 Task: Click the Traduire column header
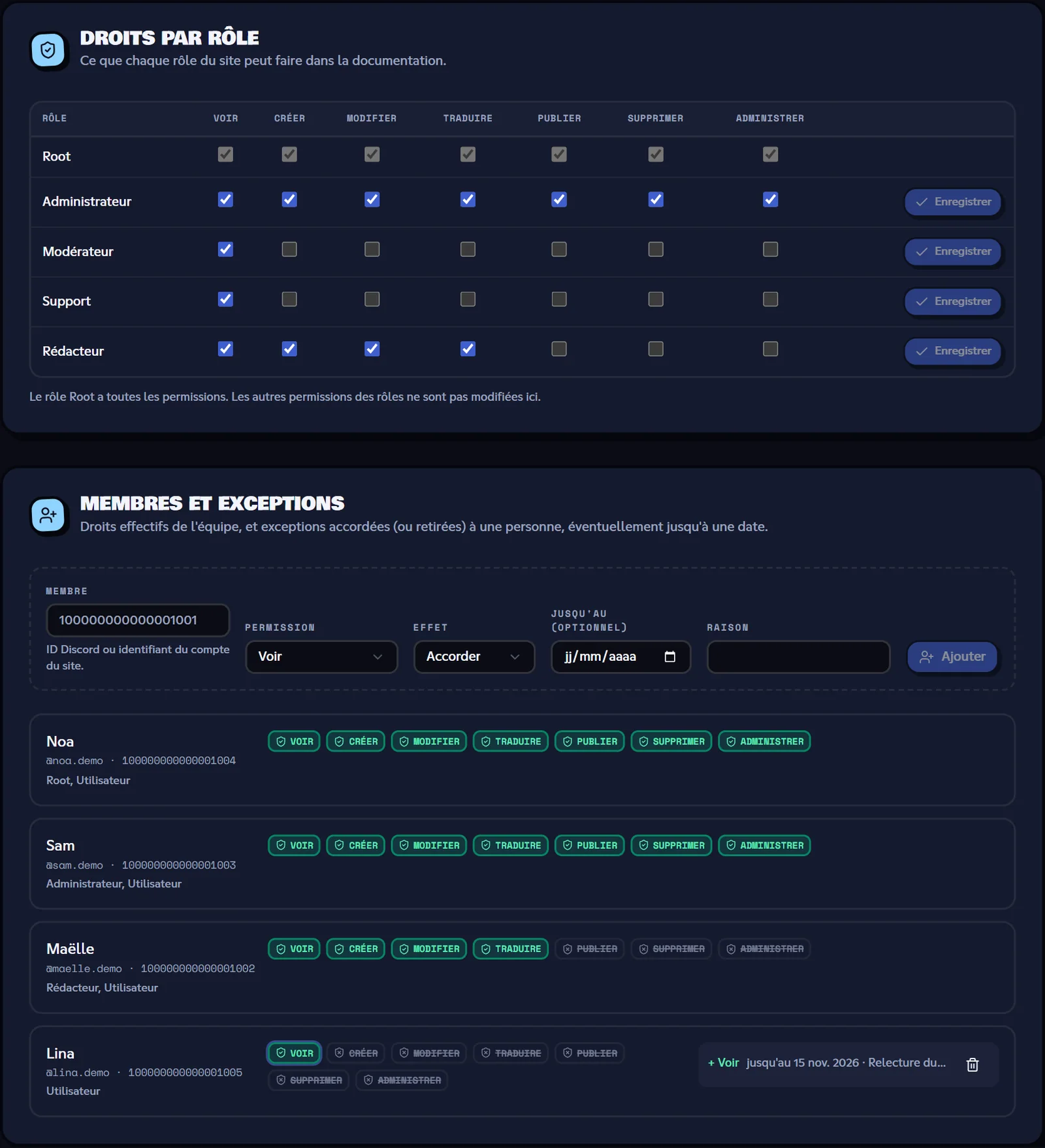click(468, 118)
